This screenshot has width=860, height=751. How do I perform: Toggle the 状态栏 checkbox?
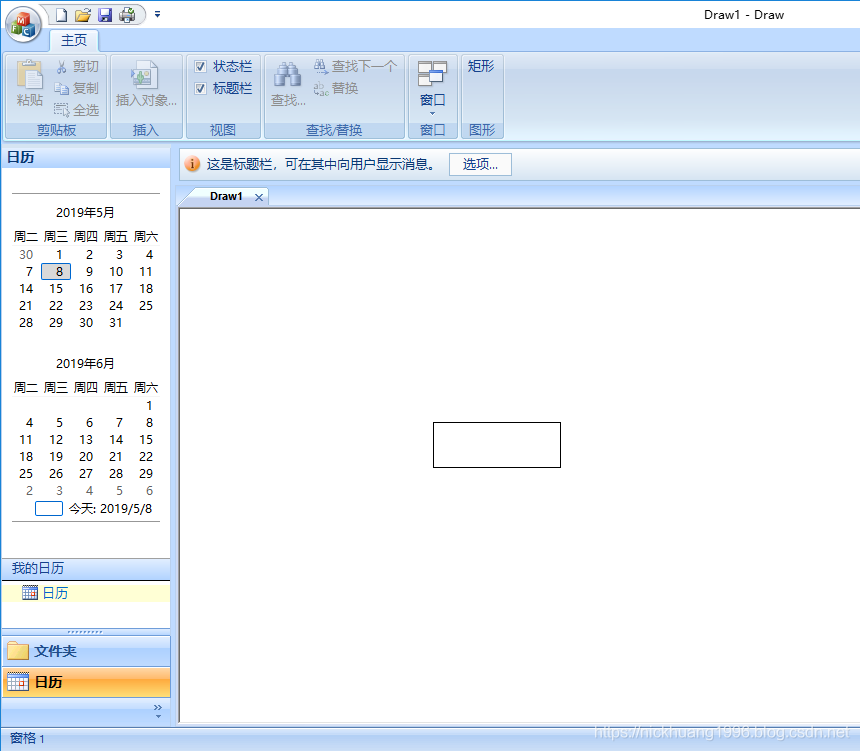pyautogui.click(x=200, y=66)
